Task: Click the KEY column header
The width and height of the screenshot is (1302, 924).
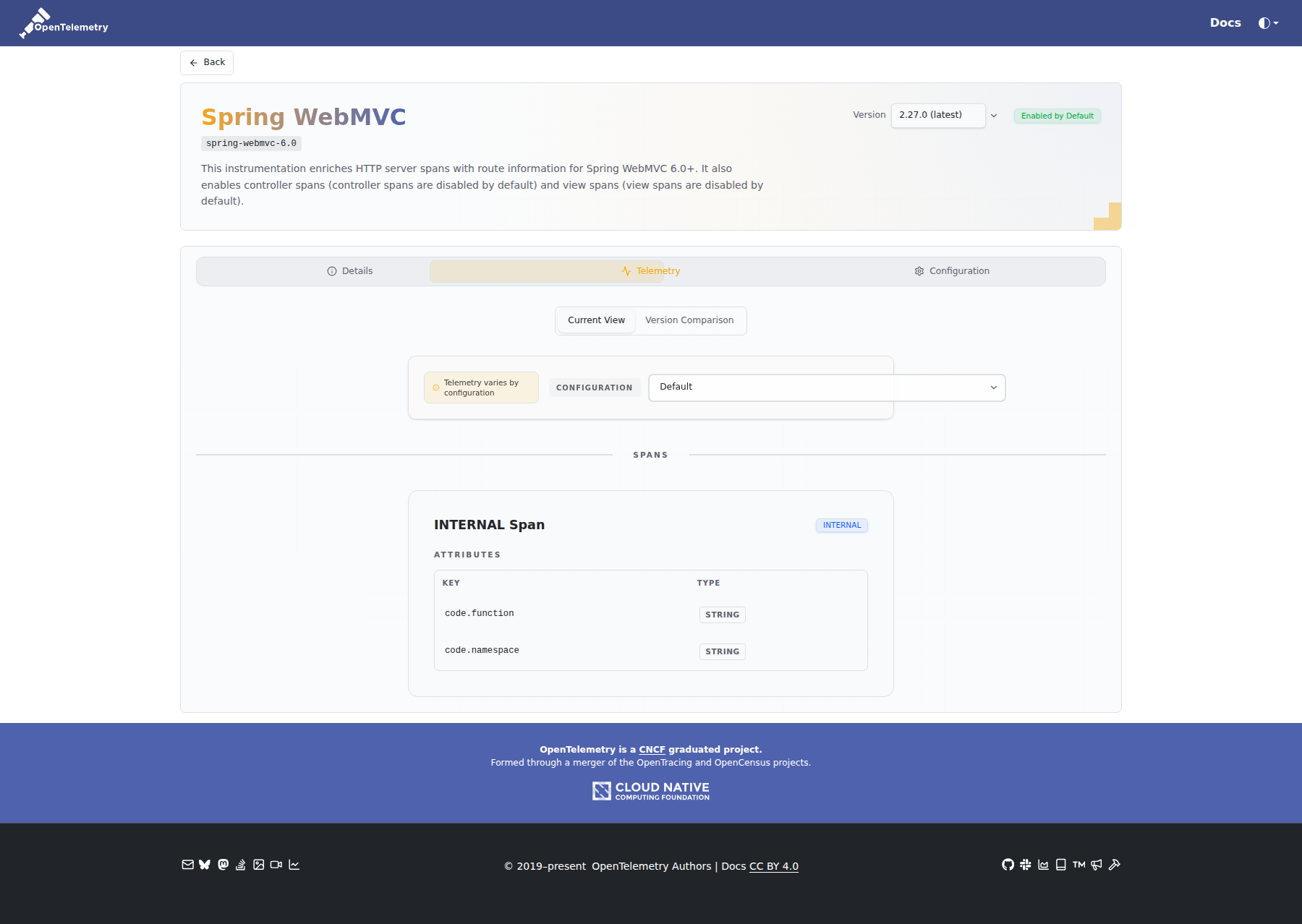Action: coord(451,583)
